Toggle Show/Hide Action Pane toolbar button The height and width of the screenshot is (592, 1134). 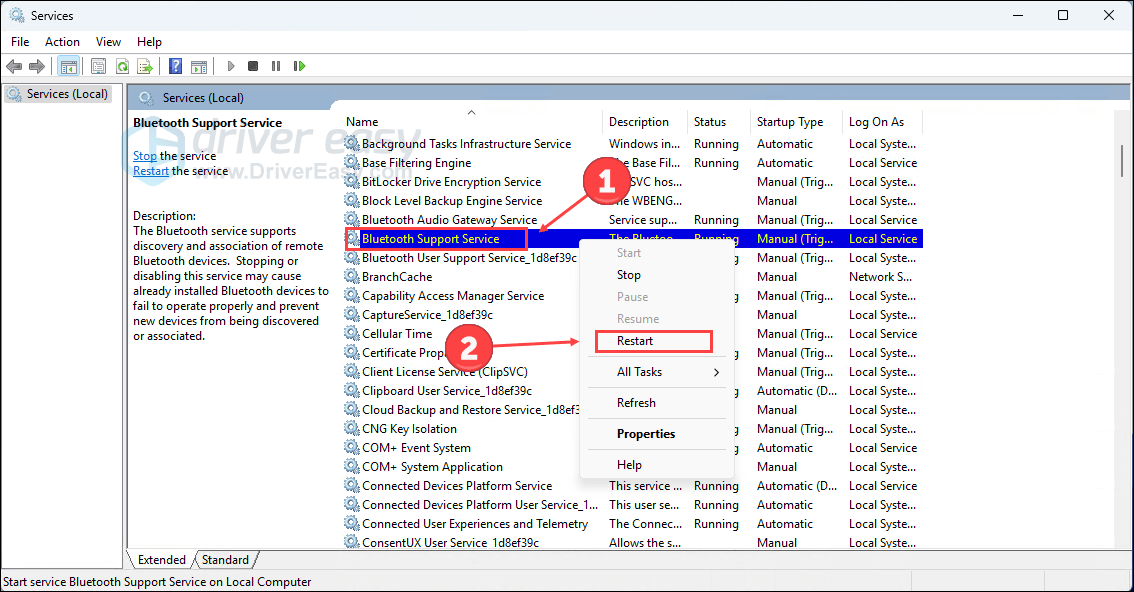199,66
